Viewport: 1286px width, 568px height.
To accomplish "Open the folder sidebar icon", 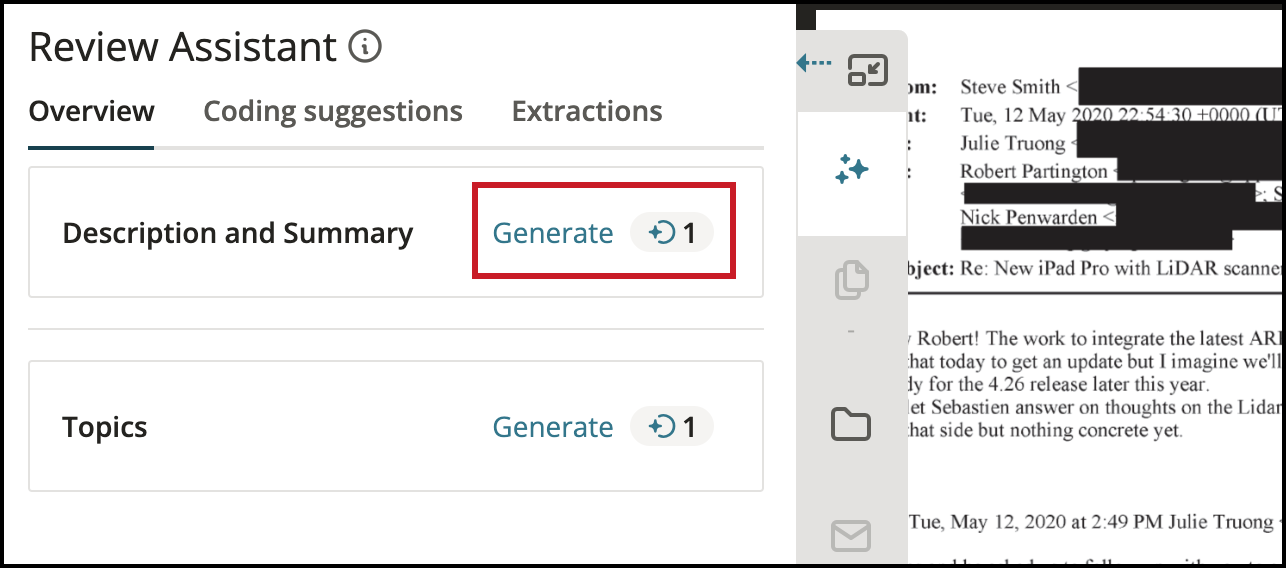I will point(851,424).
